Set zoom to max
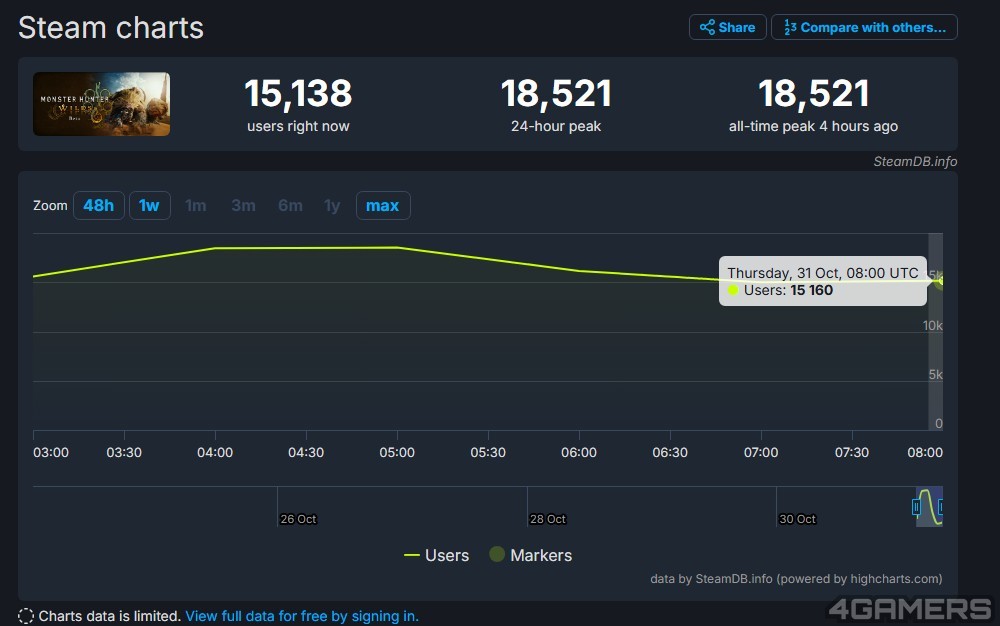Image resolution: width=1000 pixels, height=626 pixels. click(383, 205)
